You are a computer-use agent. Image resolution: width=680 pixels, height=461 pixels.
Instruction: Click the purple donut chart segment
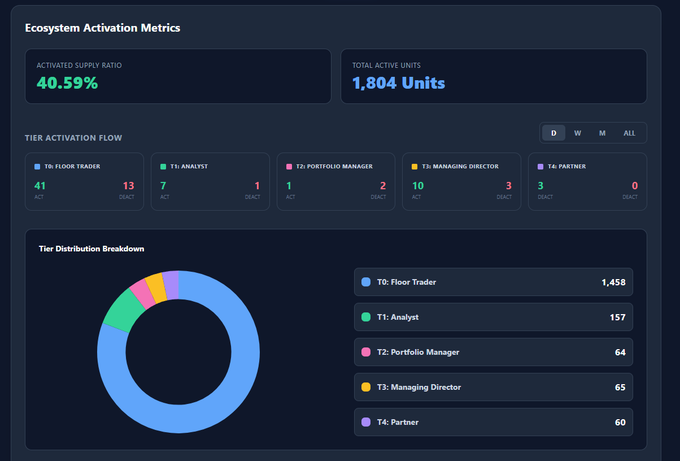[171, 285]
